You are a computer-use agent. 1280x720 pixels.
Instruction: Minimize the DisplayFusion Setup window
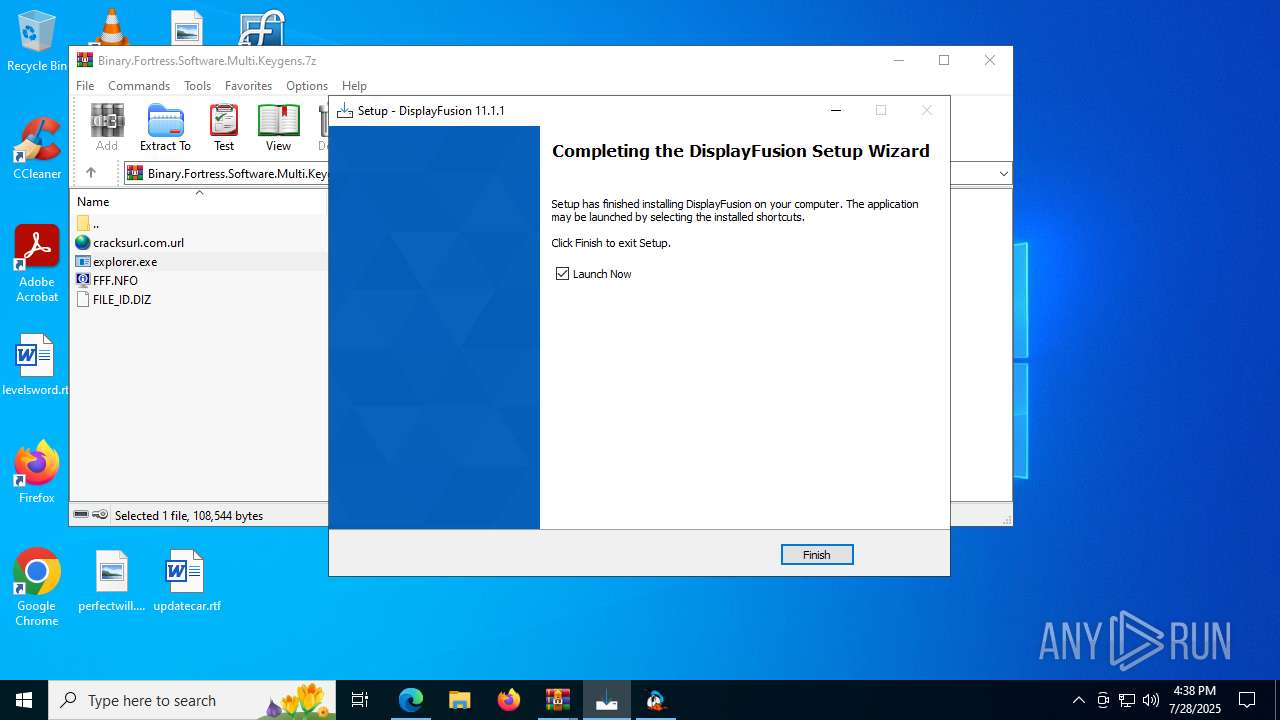click(836, 110)
